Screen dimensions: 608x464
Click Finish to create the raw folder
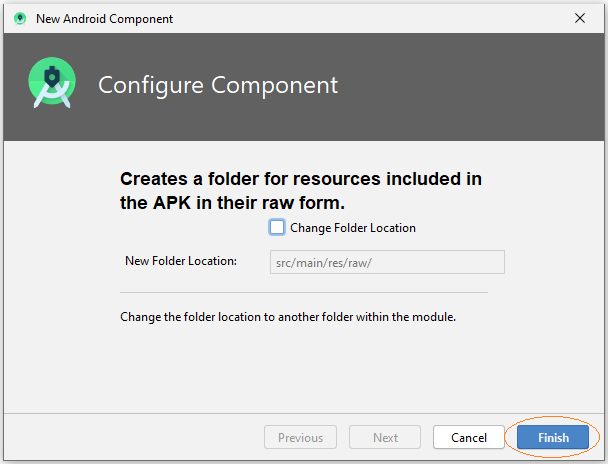[x=553, y=437]
